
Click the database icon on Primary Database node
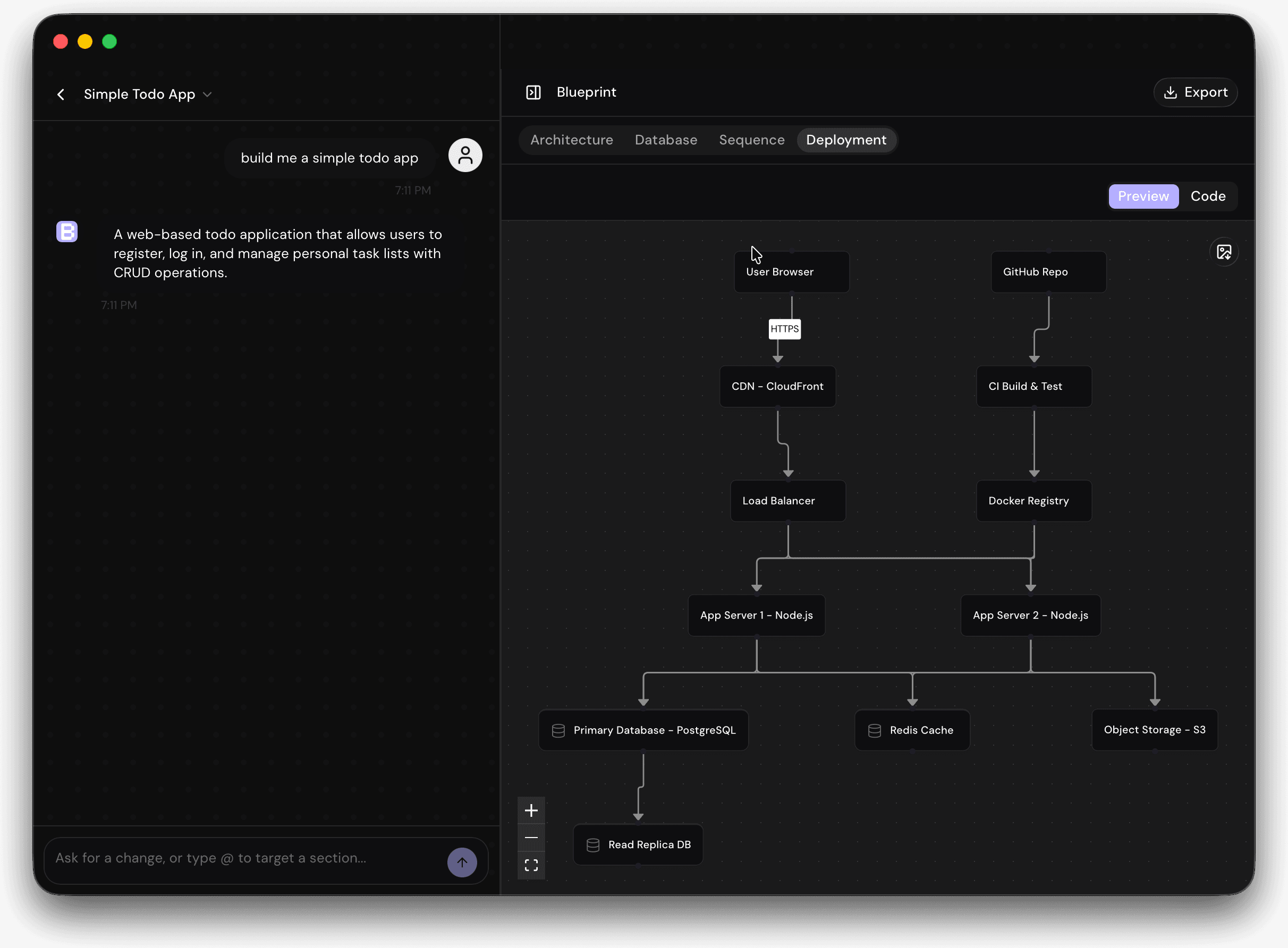pyautogui.click(x=558, y=730)
